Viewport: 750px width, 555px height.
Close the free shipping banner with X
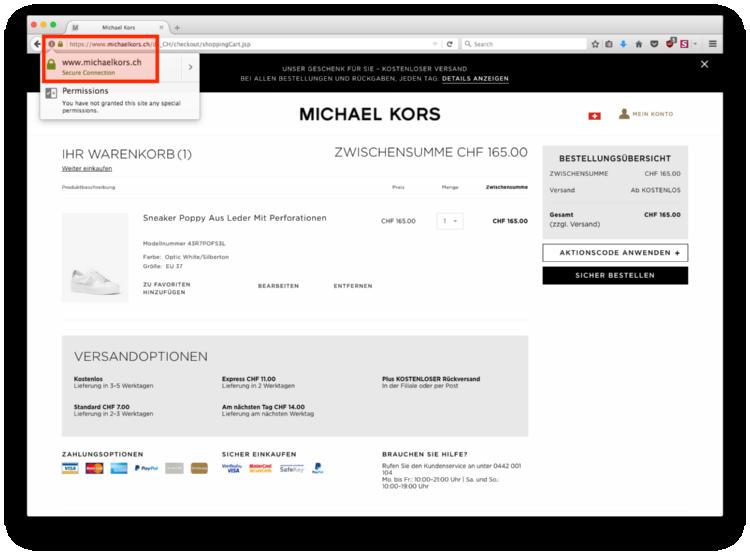coord(705,64)
